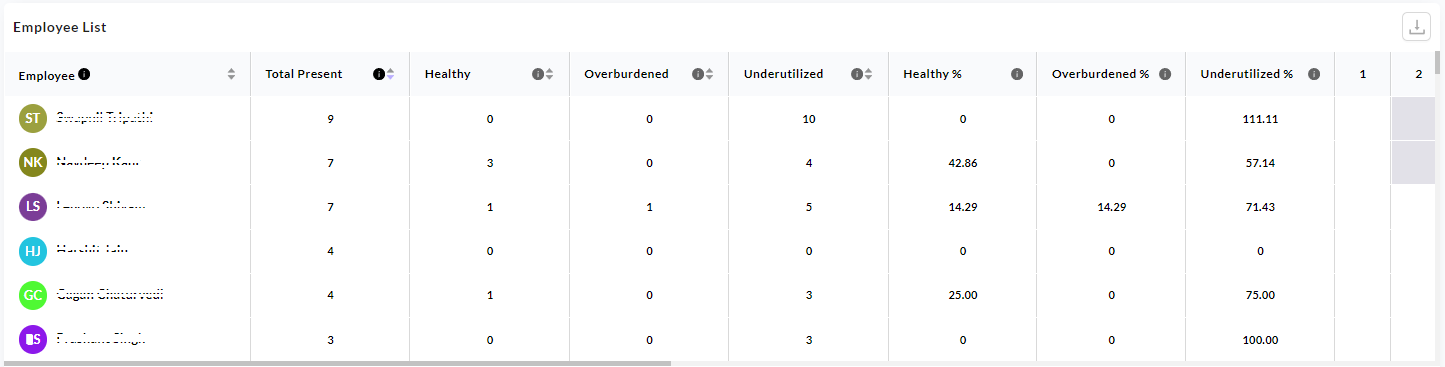Click the Healthy column info icon
The image size is (1445, 367).
[x=538, y=74]
